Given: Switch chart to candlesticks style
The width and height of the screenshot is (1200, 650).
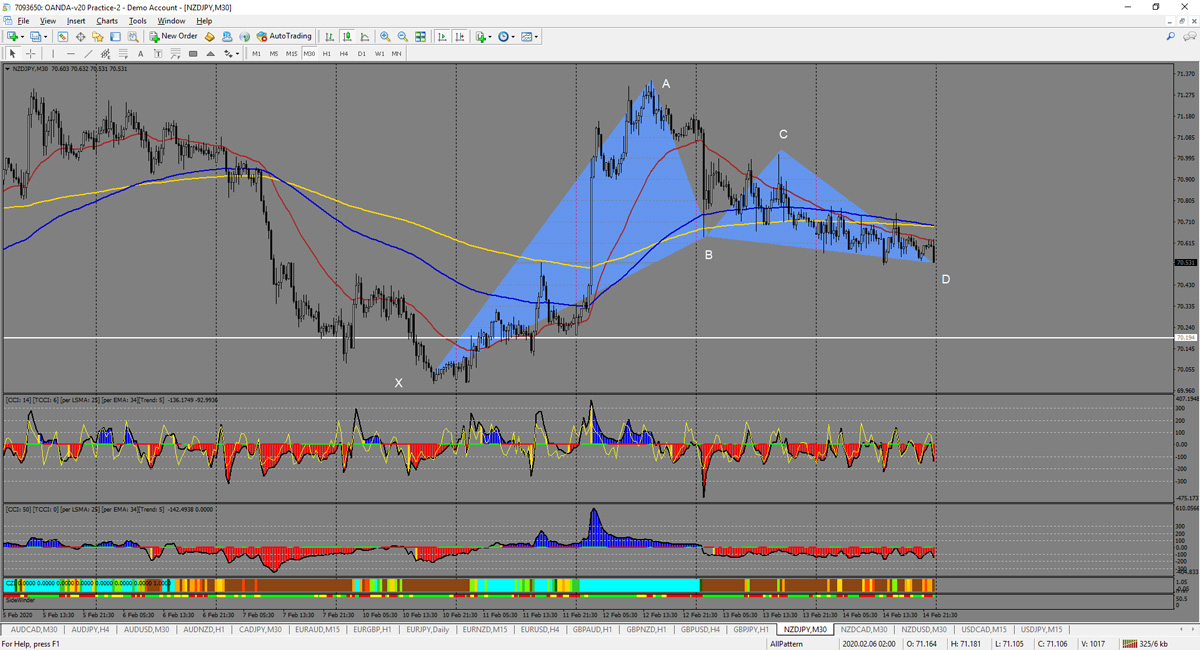Looking at the screenshot, I should (x=346, y=36).
